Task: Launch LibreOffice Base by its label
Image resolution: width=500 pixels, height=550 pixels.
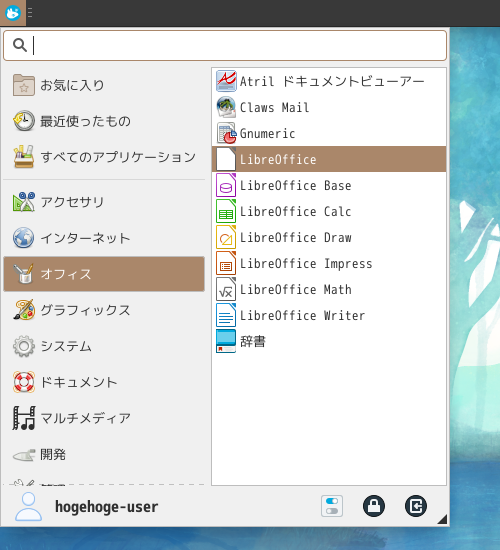Action: pyautogui.click(x=295, y=186)
